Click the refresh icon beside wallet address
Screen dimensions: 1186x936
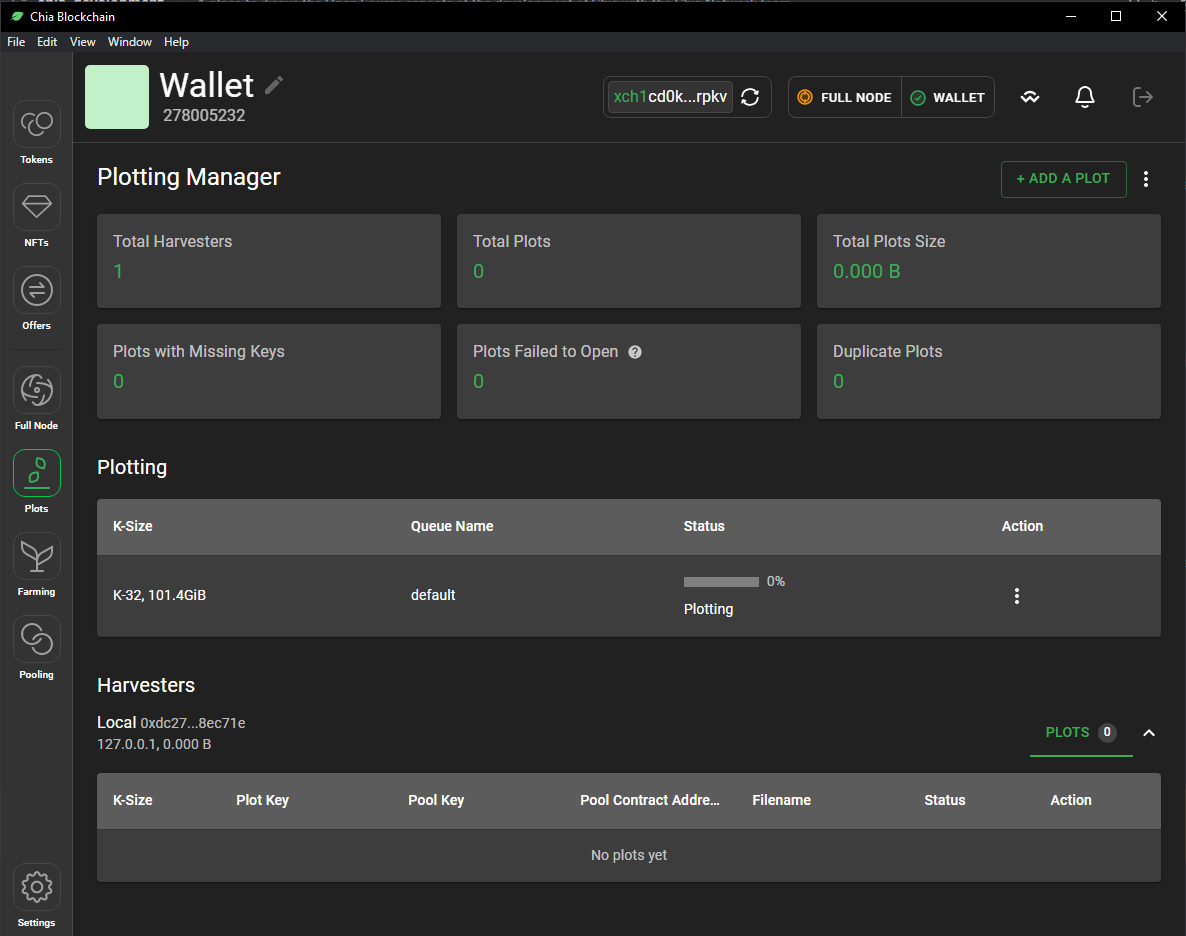750,97
